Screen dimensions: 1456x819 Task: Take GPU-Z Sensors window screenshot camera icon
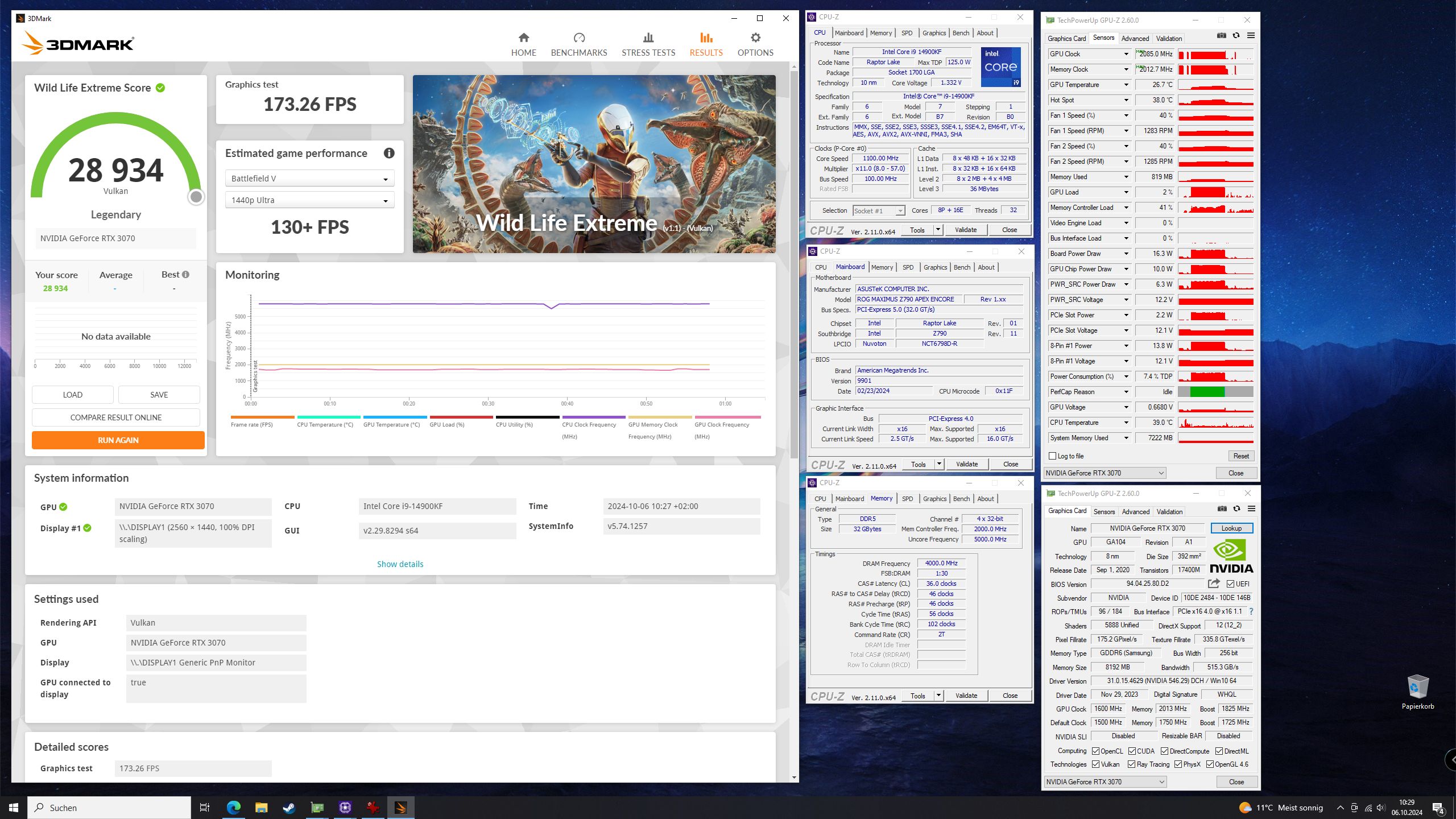coord(1221,35)
